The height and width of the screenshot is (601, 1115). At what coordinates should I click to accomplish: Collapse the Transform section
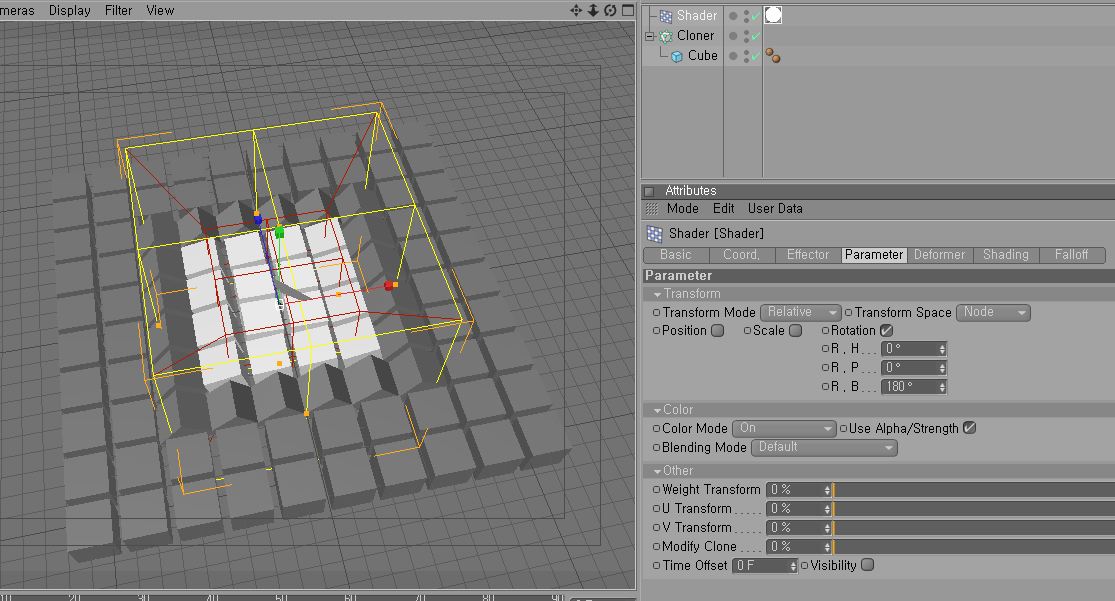click(x=657, y=294)
